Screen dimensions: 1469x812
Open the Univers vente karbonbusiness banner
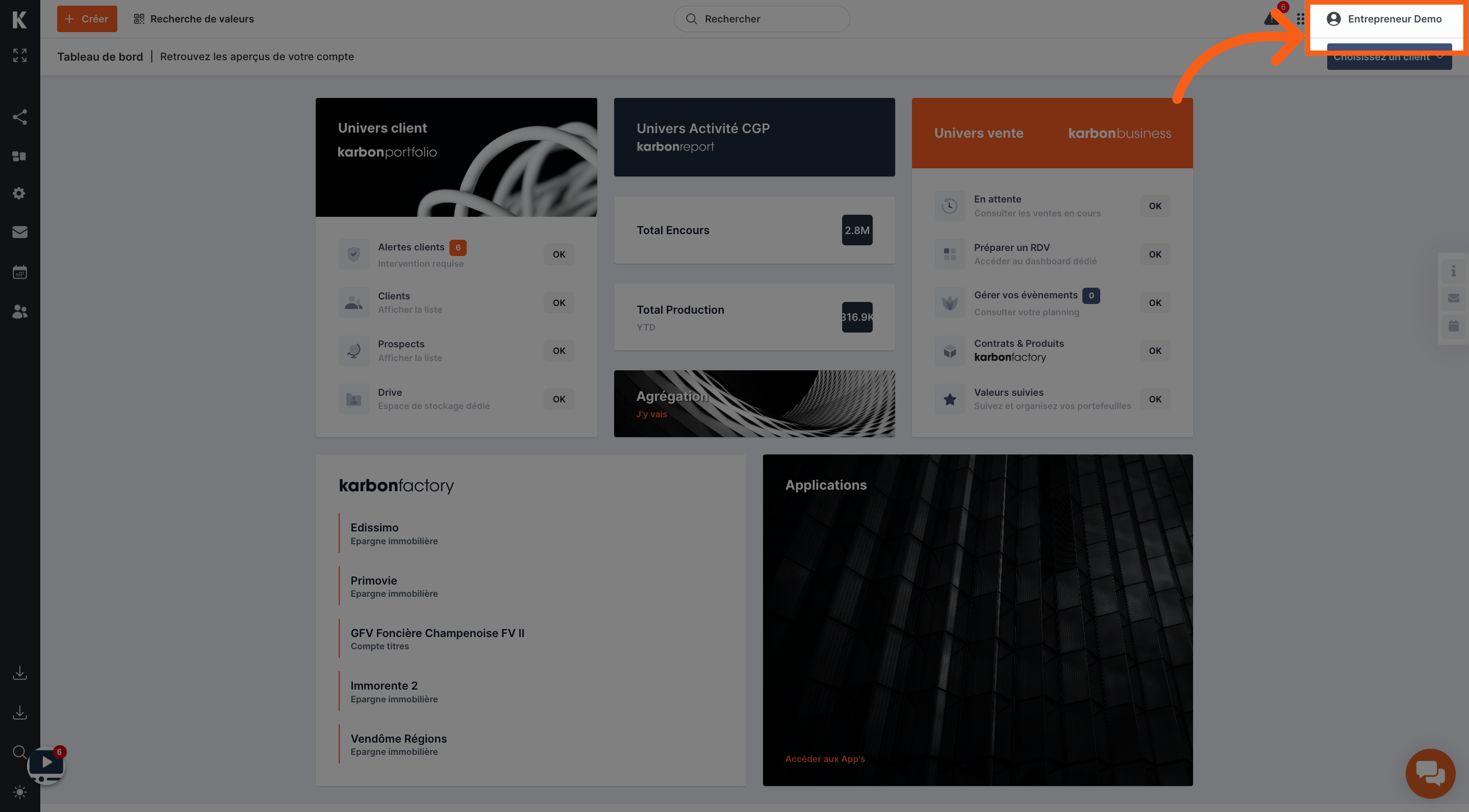coord(1052,133)
